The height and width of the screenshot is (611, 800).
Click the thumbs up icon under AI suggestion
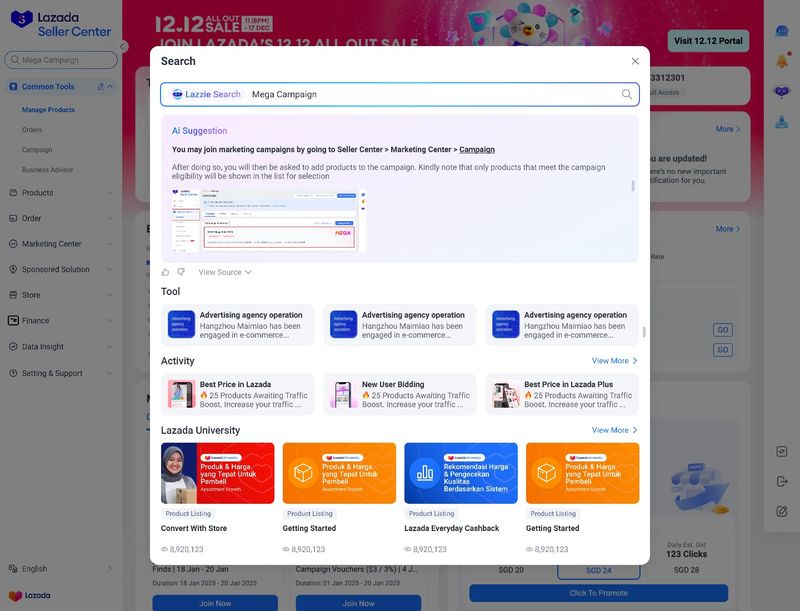[166, 272]
